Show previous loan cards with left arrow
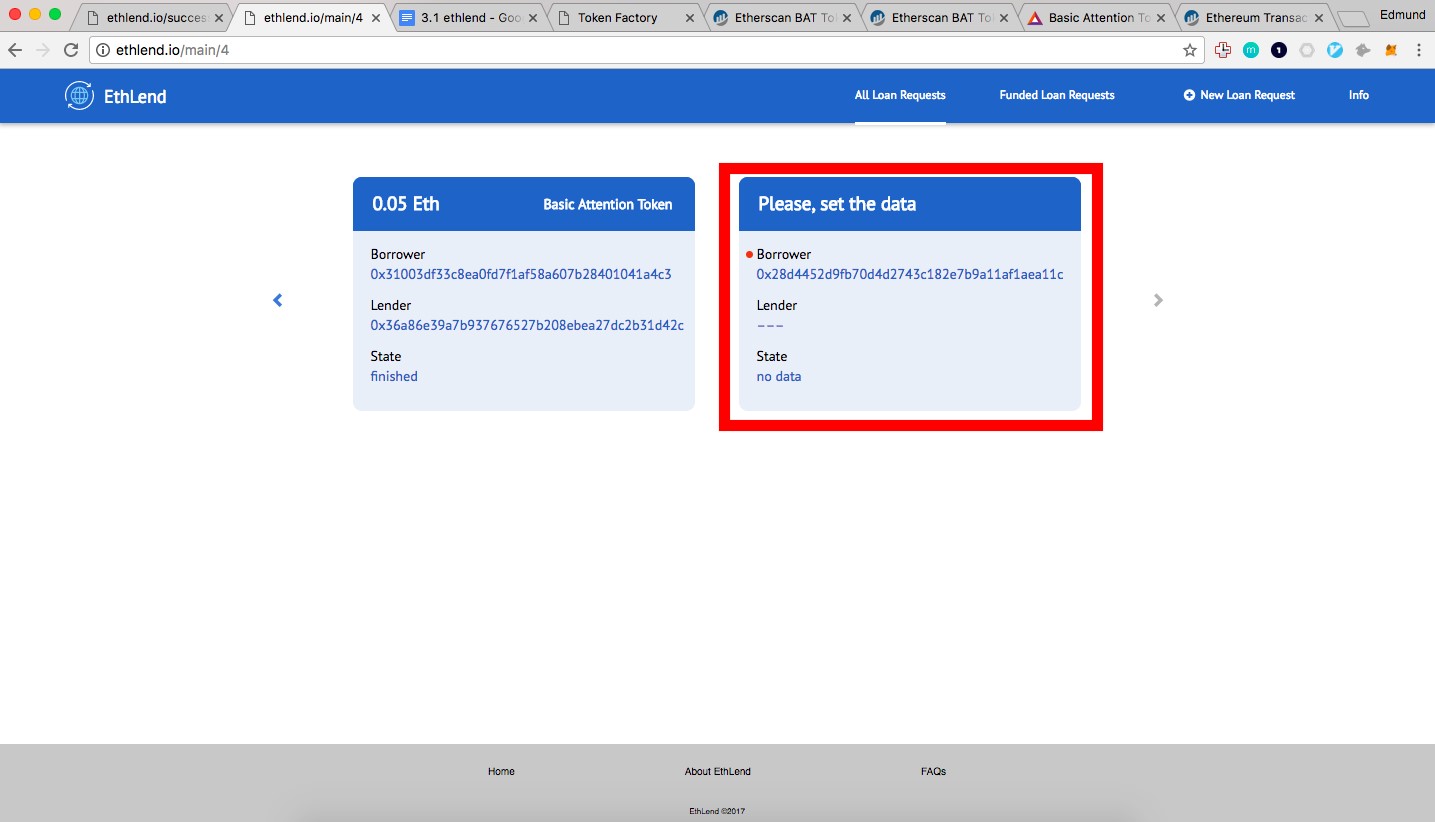The image size is (1435, 822). pos(278,300)
